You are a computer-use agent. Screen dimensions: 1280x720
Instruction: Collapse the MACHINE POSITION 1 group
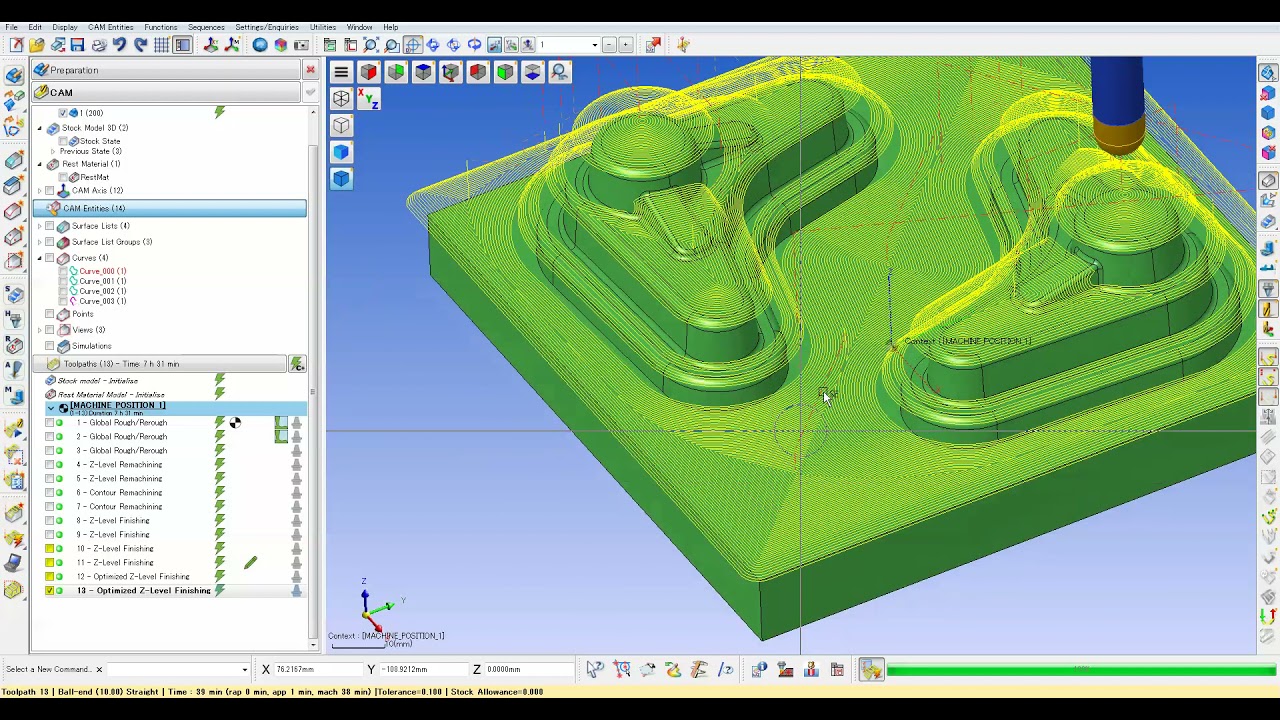point(51,408)
